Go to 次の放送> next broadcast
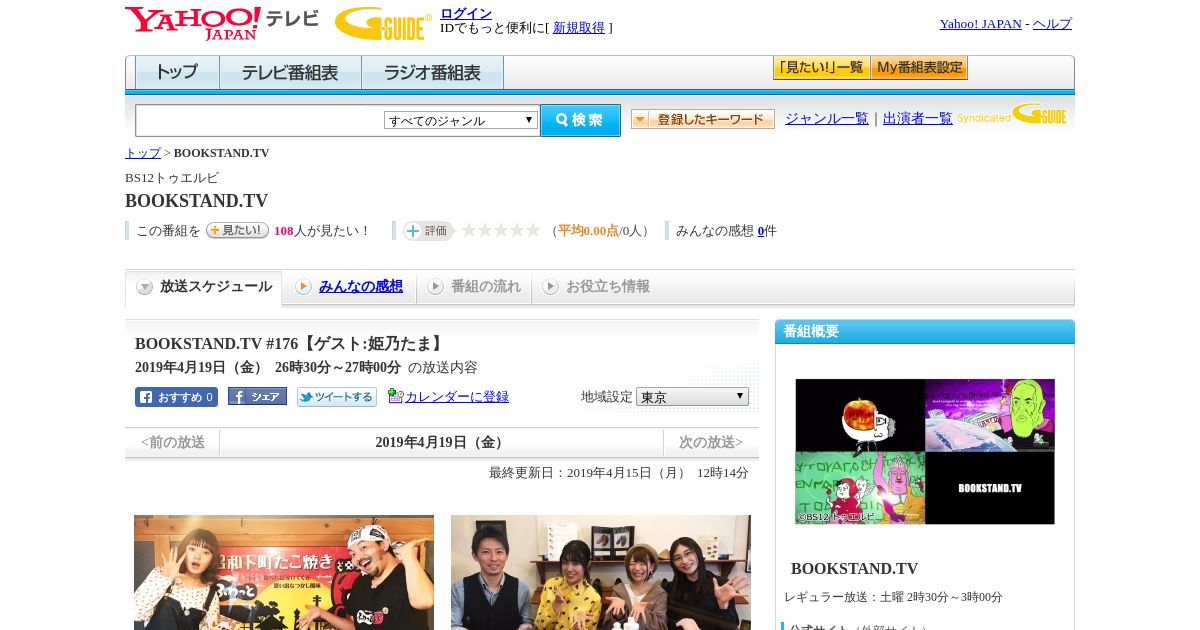The image size is (1200, 630). tap(711, 442)
